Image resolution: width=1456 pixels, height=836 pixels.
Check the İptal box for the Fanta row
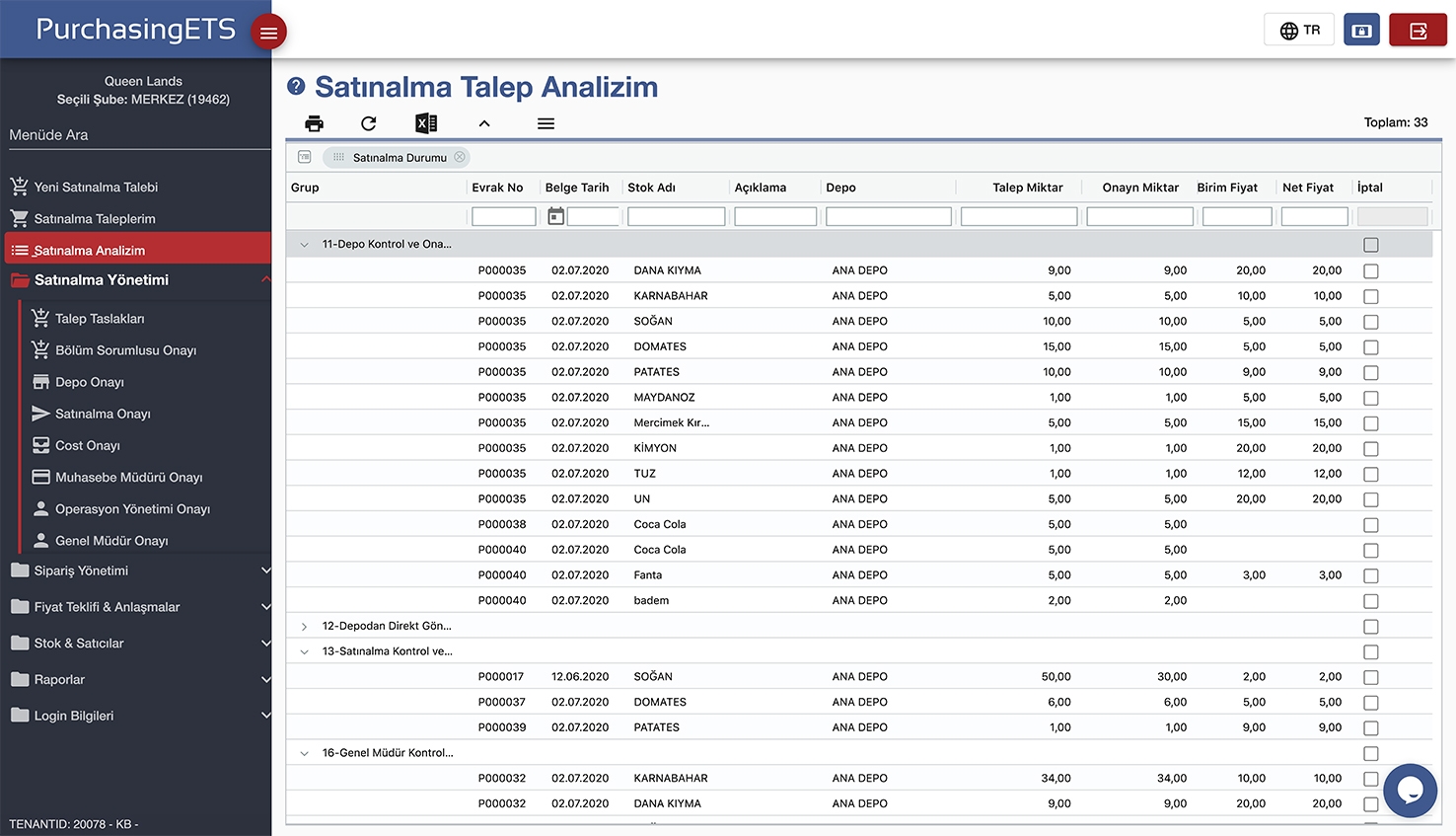point(1370,575)
